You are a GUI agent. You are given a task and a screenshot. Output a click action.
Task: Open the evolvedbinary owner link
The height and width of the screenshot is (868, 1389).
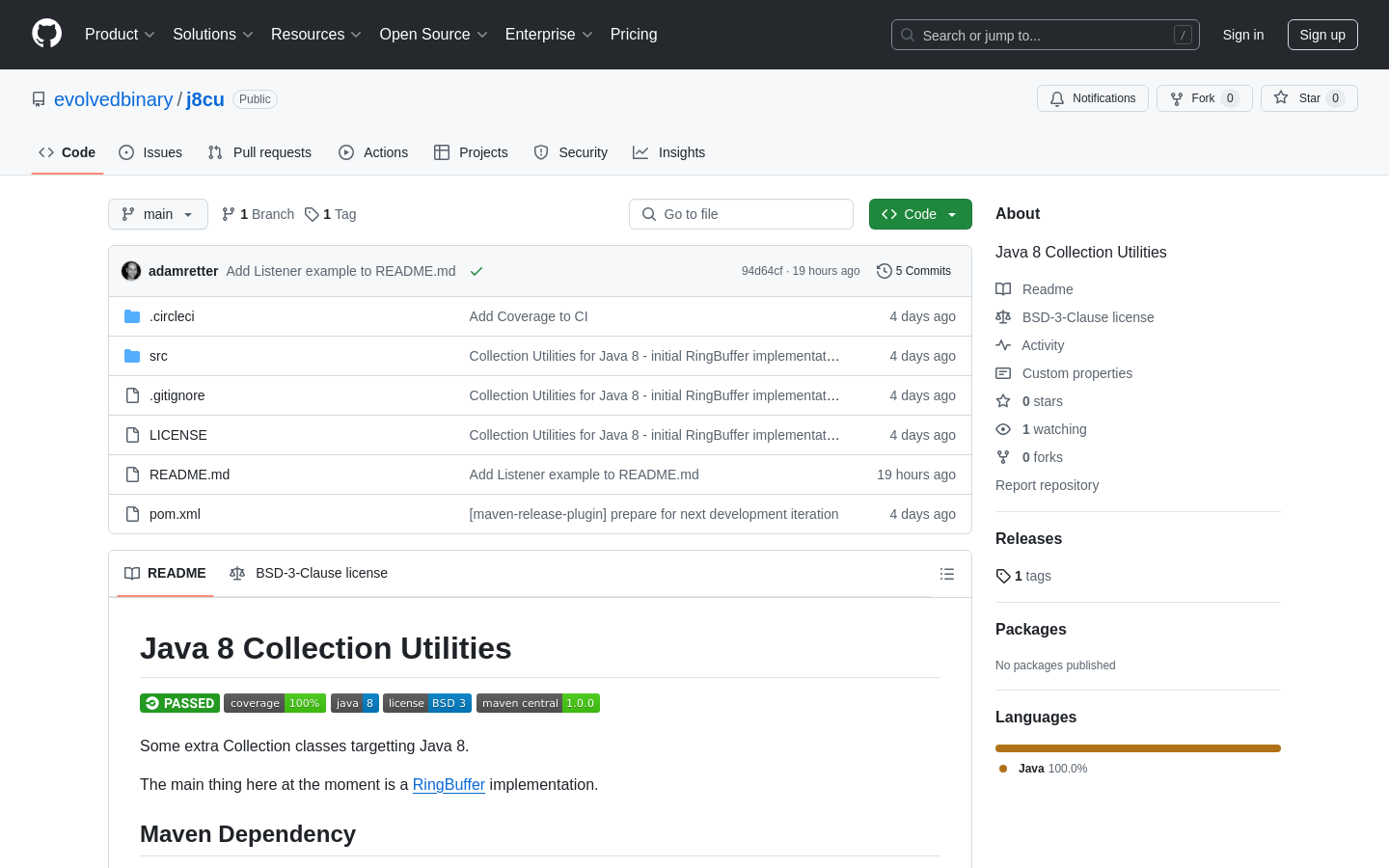click(114, 99)
